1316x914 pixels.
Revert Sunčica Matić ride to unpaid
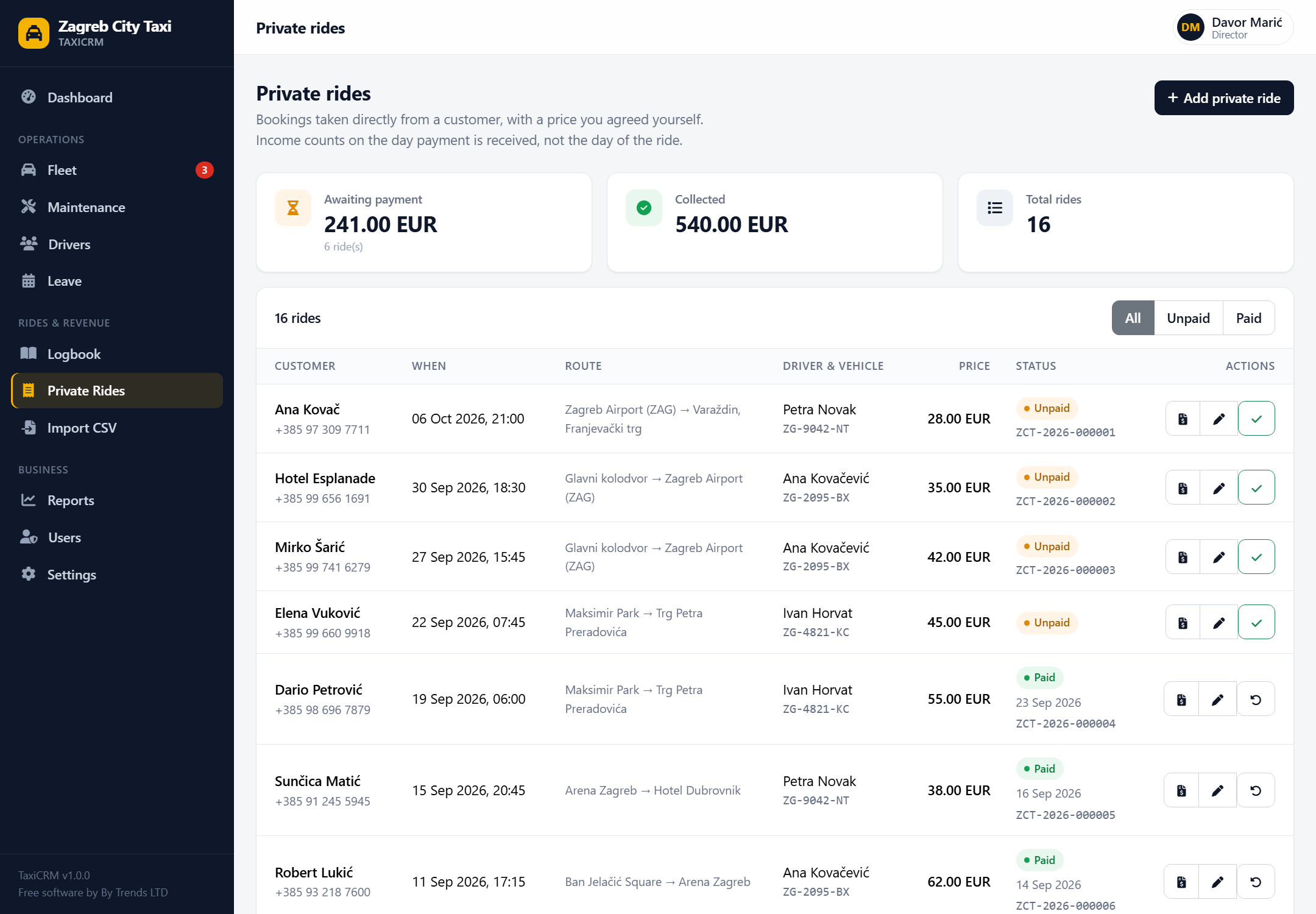click(x=1256, y=790)
